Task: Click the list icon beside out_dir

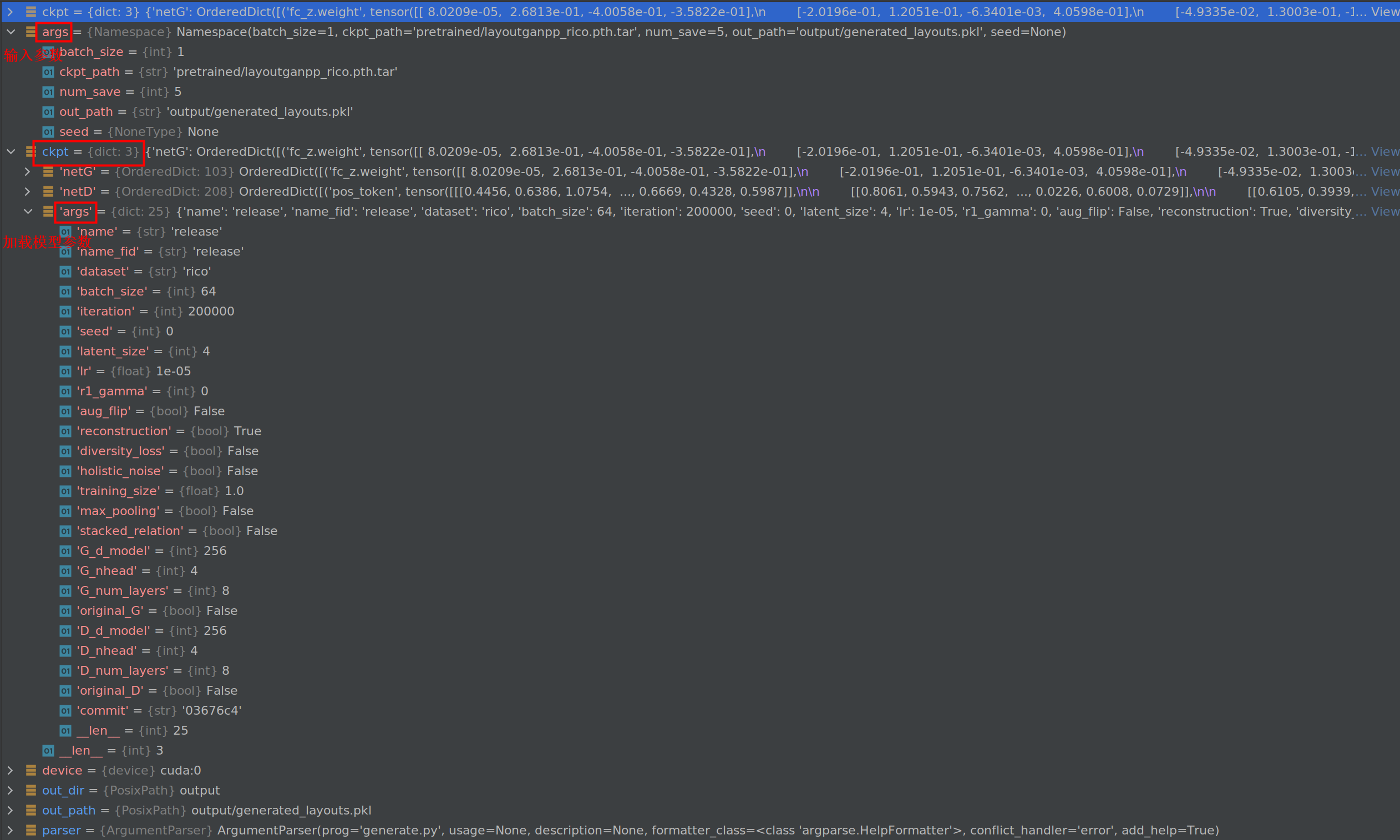Action: pos(31,790)
